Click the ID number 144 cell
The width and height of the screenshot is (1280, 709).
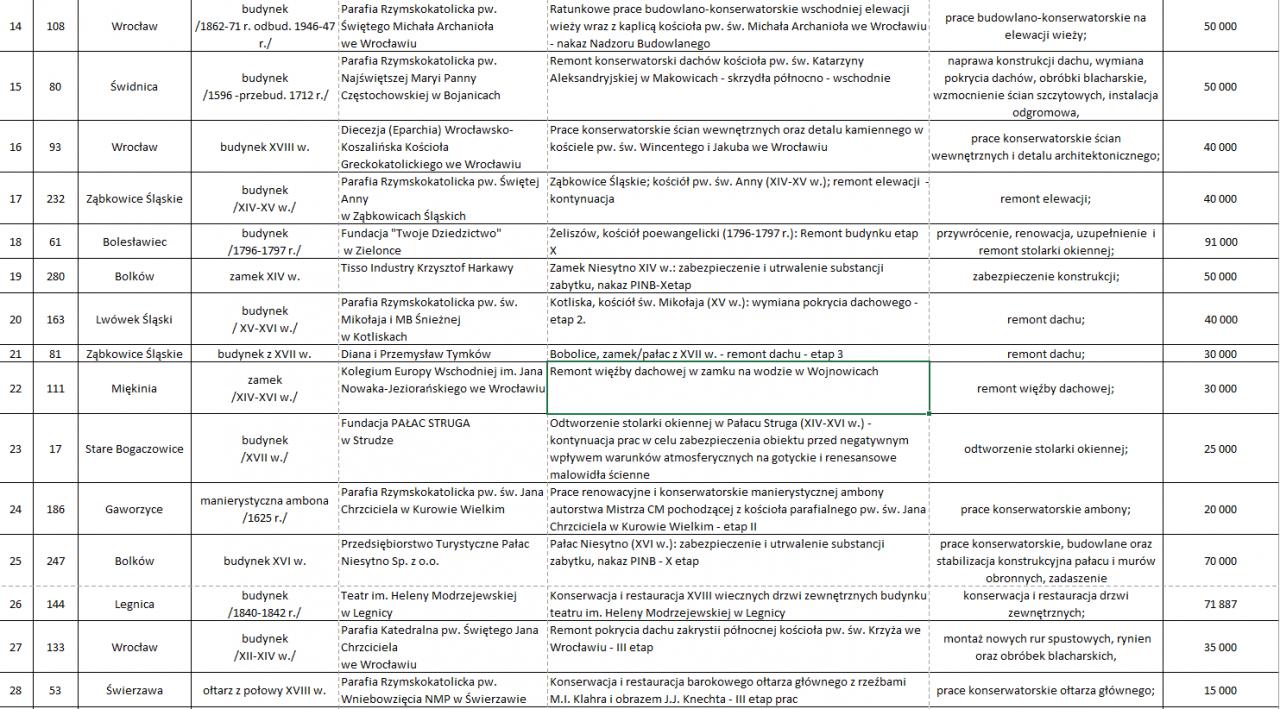tap(55, 604)
